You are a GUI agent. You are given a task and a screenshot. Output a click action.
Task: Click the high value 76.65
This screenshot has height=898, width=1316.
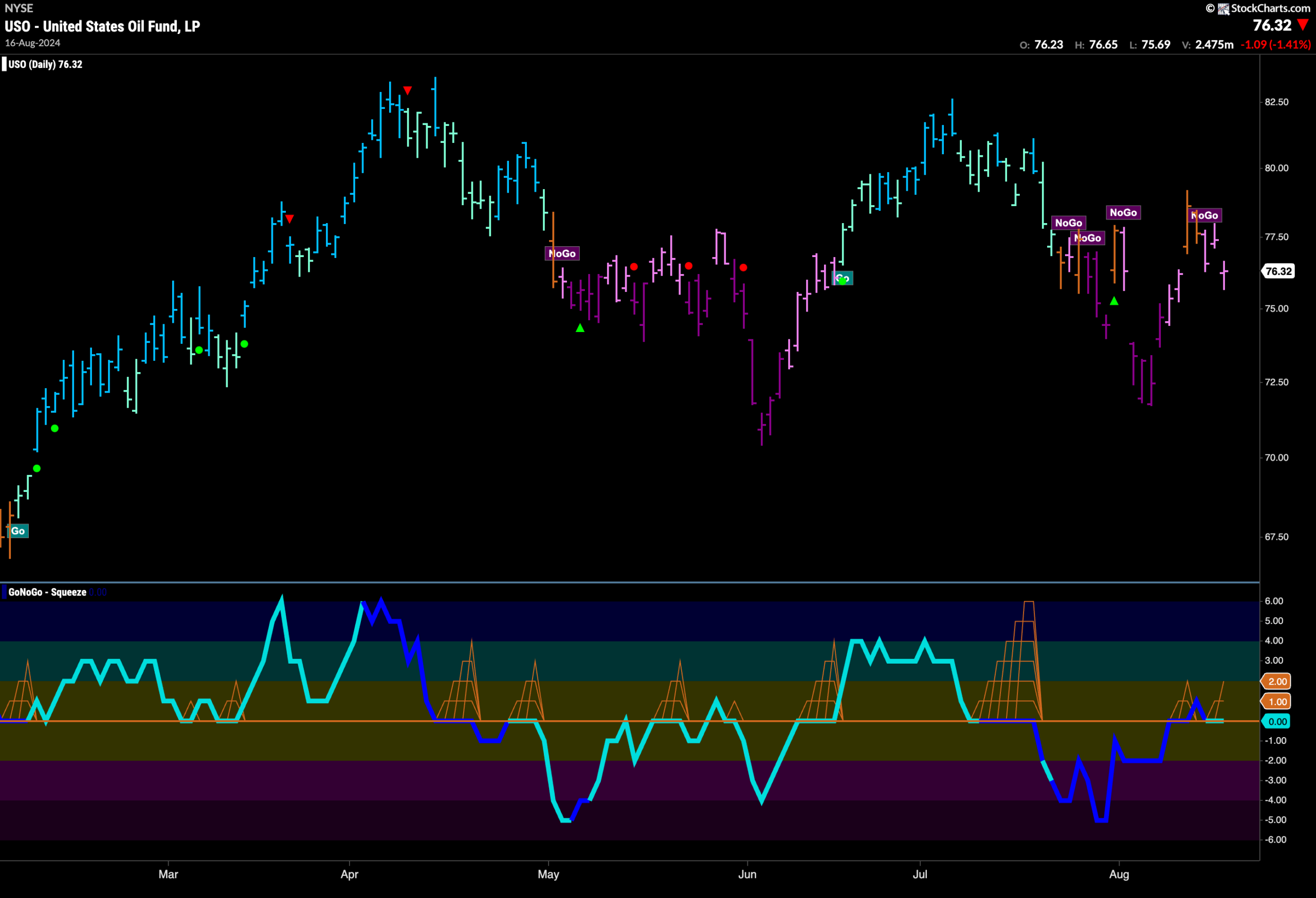coord(1104,44)
